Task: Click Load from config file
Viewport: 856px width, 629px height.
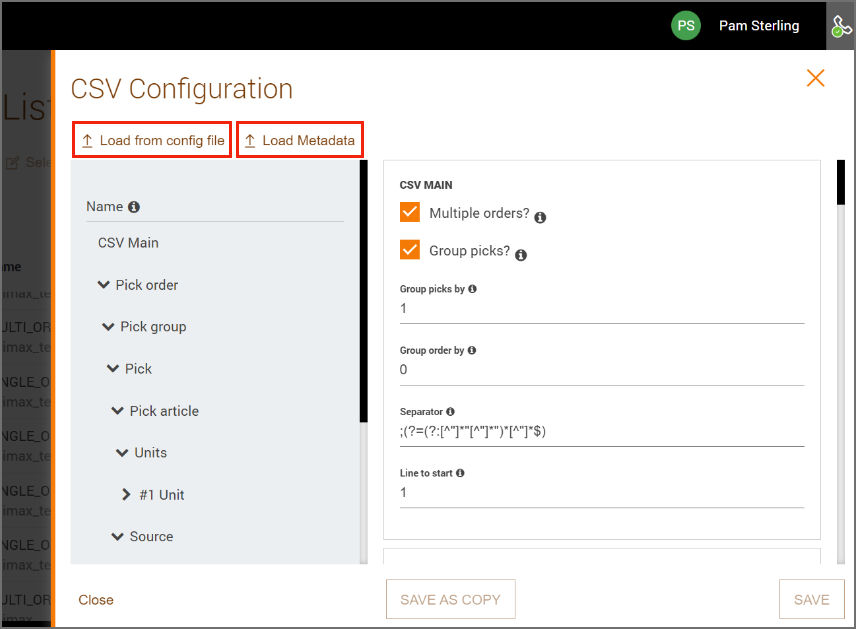Action: 152,140
